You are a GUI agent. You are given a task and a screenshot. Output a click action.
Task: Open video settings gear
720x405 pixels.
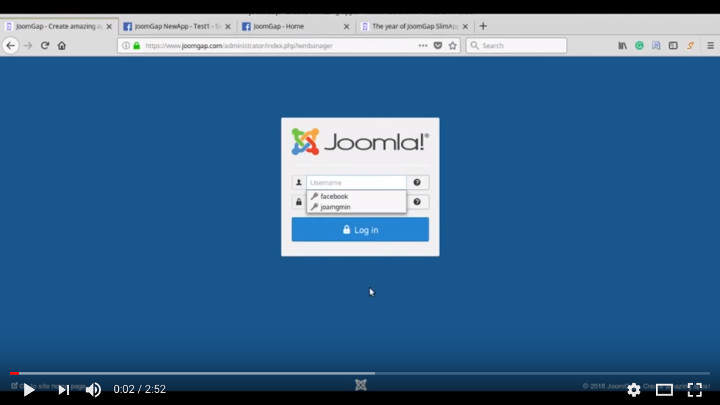(634, 389)
